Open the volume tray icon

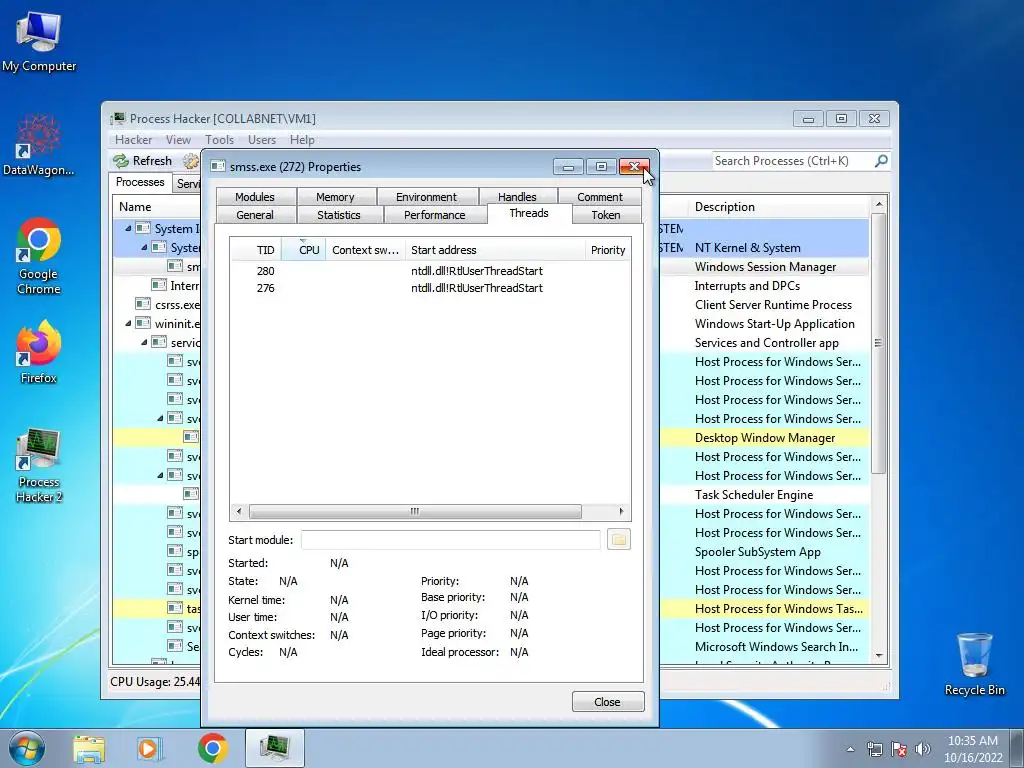coord(922,749)
